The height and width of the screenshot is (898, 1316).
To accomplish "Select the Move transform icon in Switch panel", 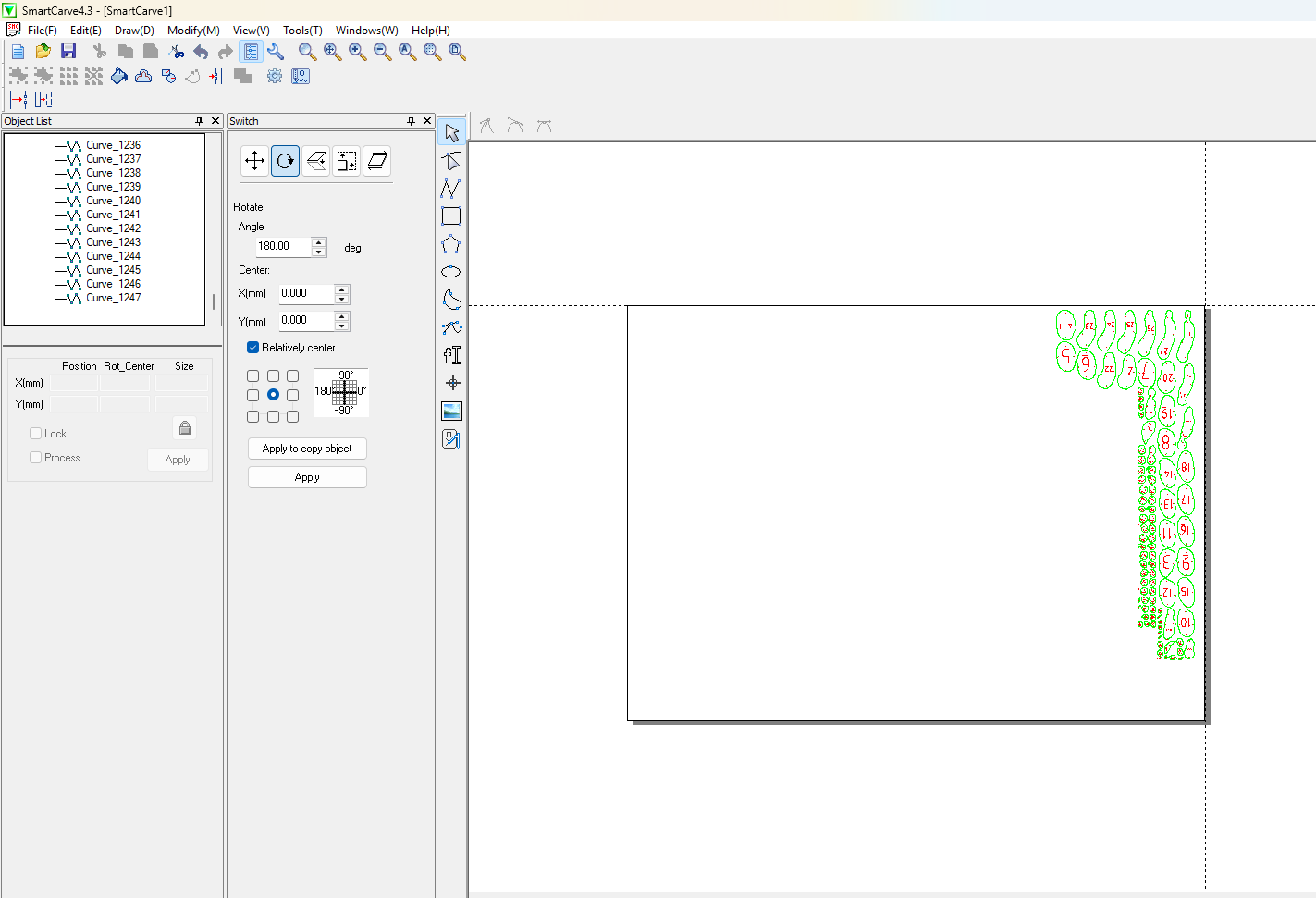I will coord(254,161).
